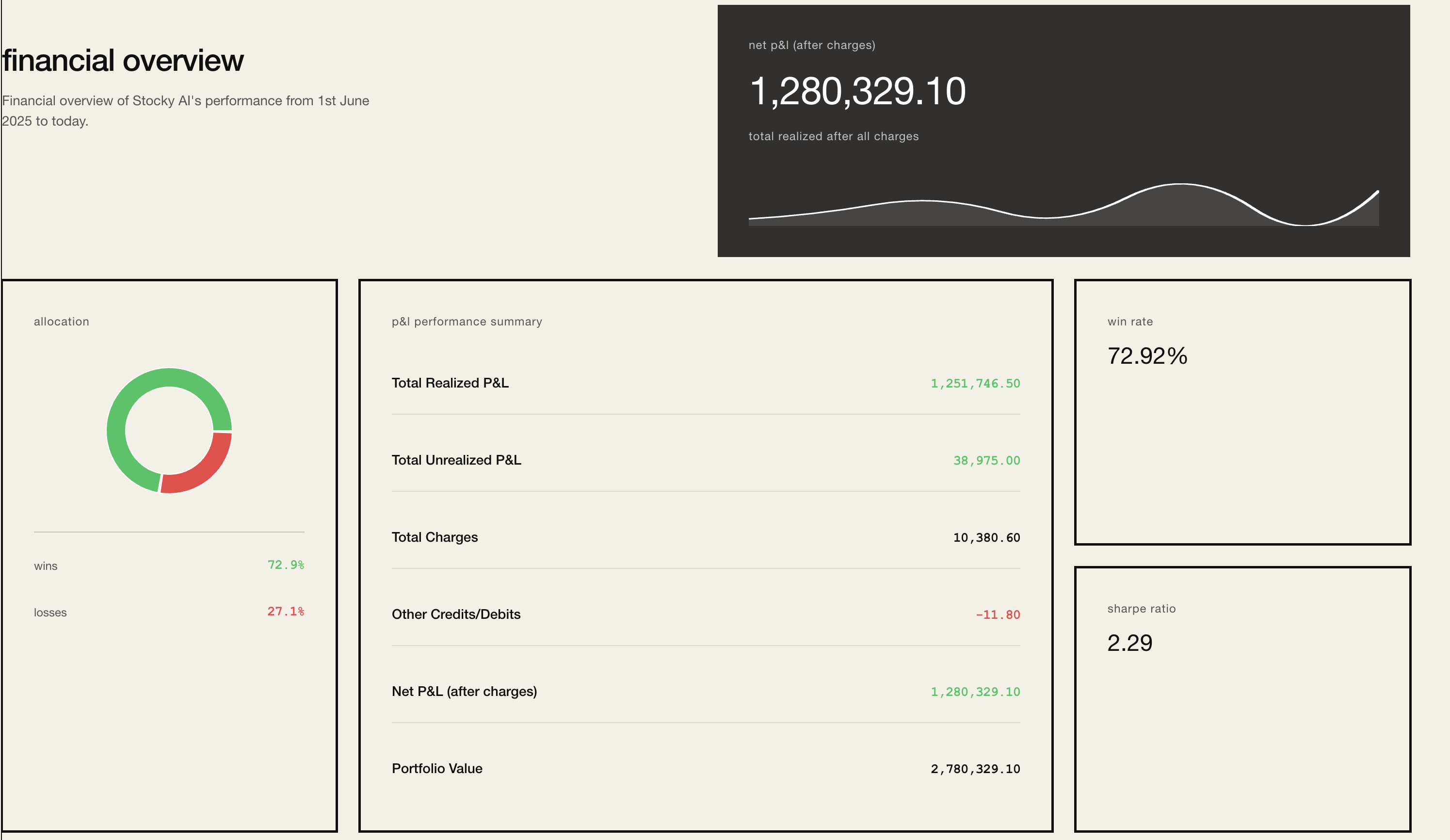
Task: Click the "p&l performance summary" label
Action: 467,322
